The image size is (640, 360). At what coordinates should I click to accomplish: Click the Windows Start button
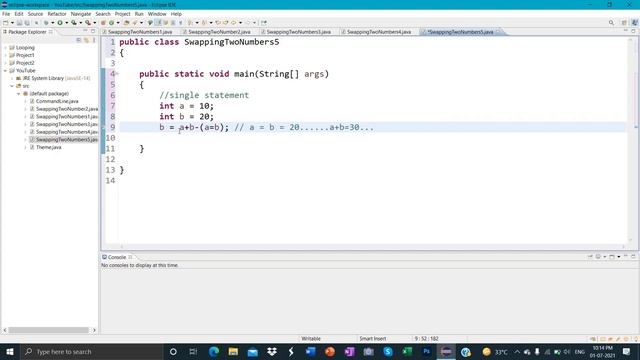(x=9, y=351)
